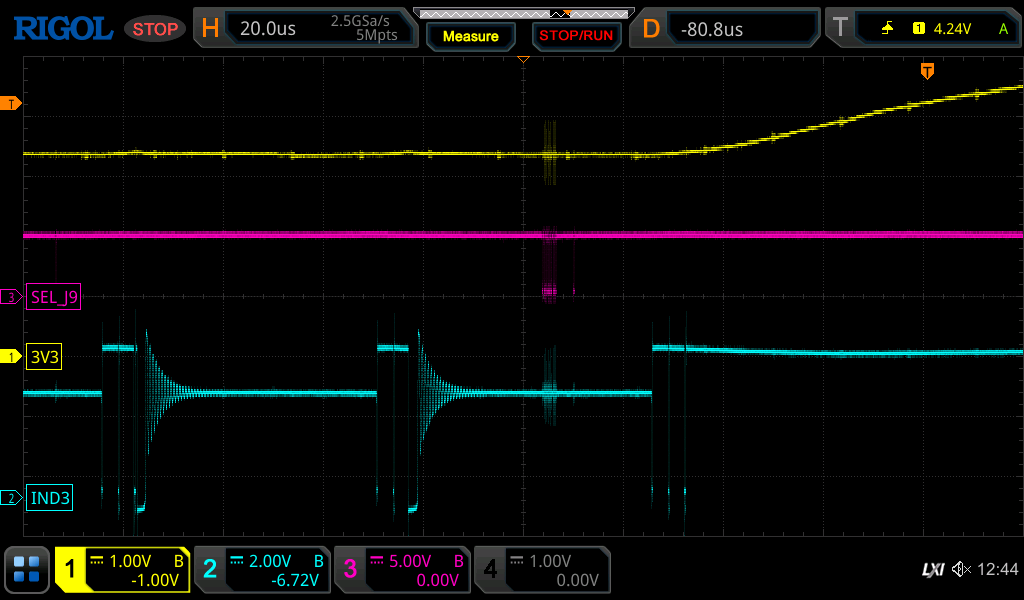Toggle channel 1 on or off
Image resolution: width=1024 pixels, height=600 pixels.
122,570
